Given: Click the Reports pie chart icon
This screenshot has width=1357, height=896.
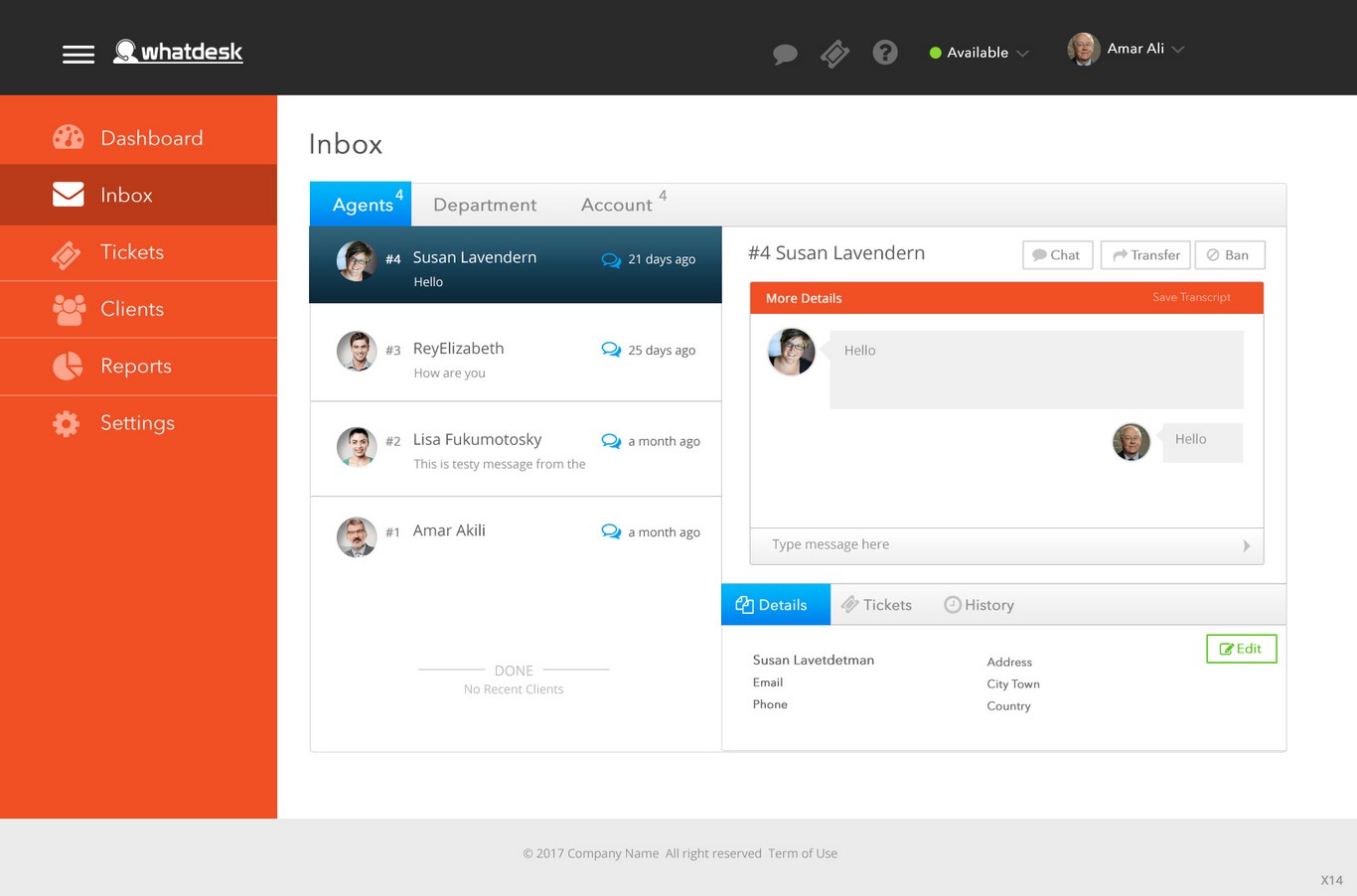Looking at the screenshot, I should 66,366.
